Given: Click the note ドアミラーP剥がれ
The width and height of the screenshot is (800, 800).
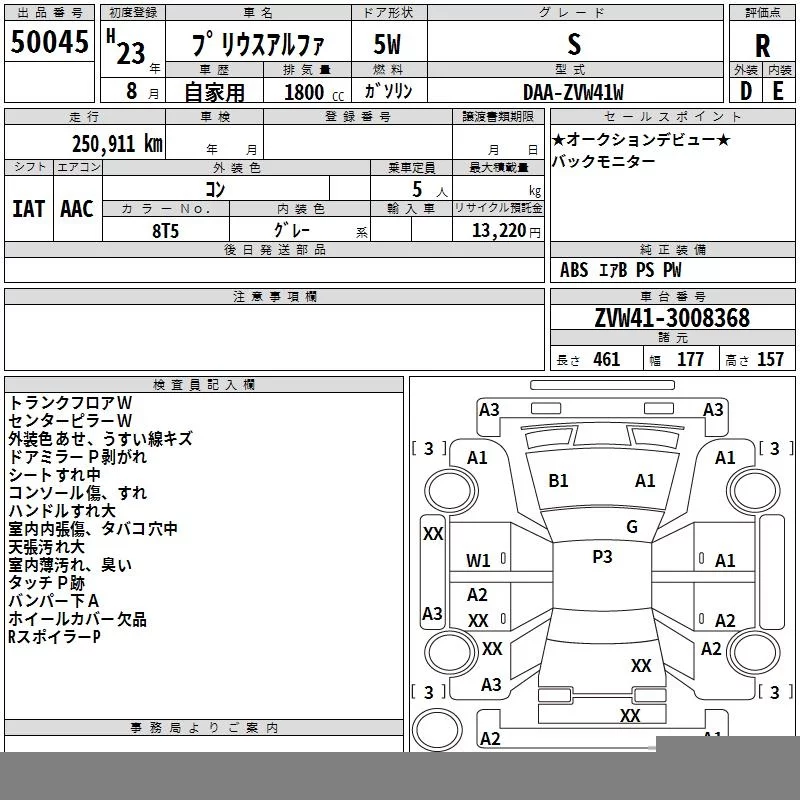Looking at the screenshot, I should point(78,457).
